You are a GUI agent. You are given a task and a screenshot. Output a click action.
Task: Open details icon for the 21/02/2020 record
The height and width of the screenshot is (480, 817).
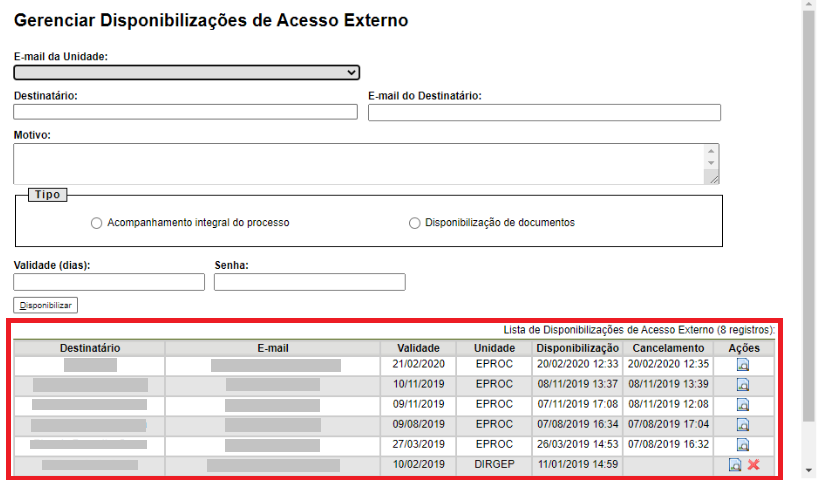pos(743,365)
